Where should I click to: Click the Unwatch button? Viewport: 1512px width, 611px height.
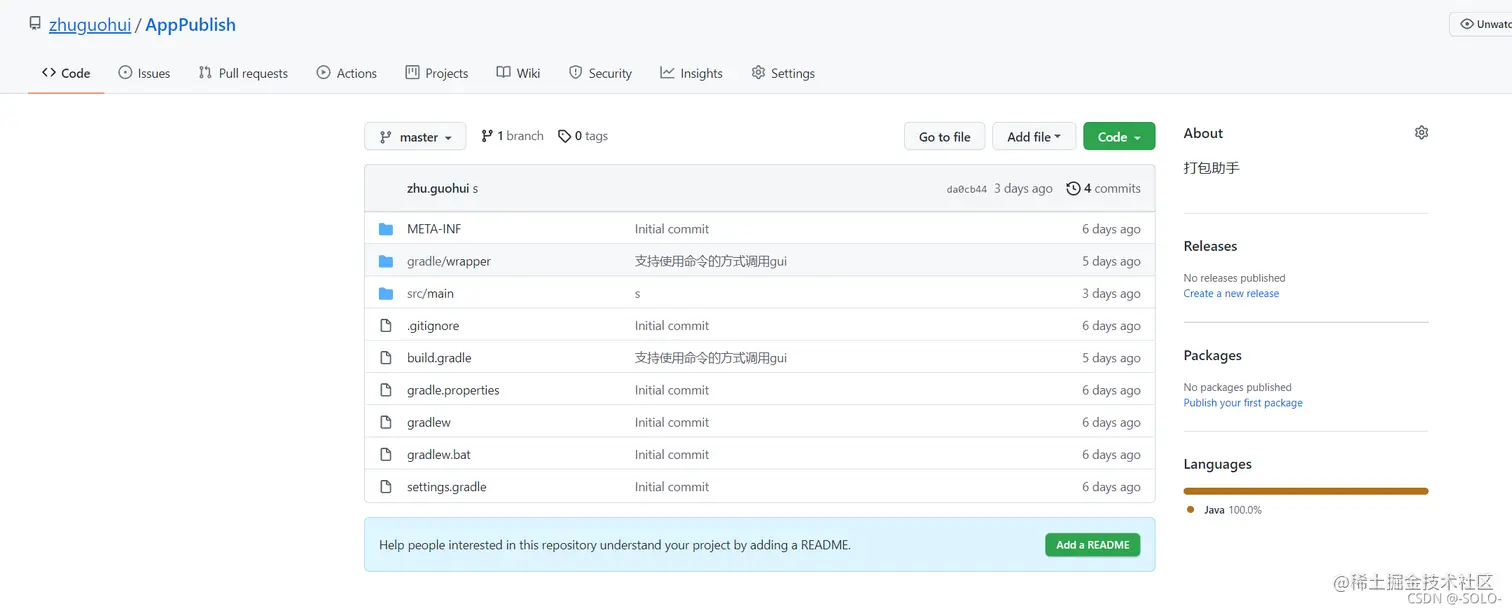[1483, 24]
